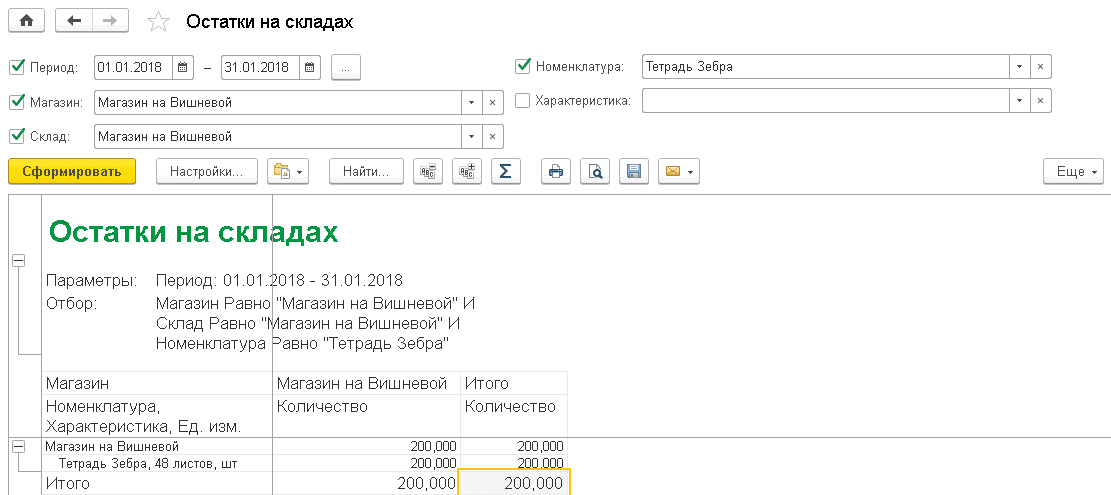
Task: Click the collapse all groups icon
Action: 428,171
